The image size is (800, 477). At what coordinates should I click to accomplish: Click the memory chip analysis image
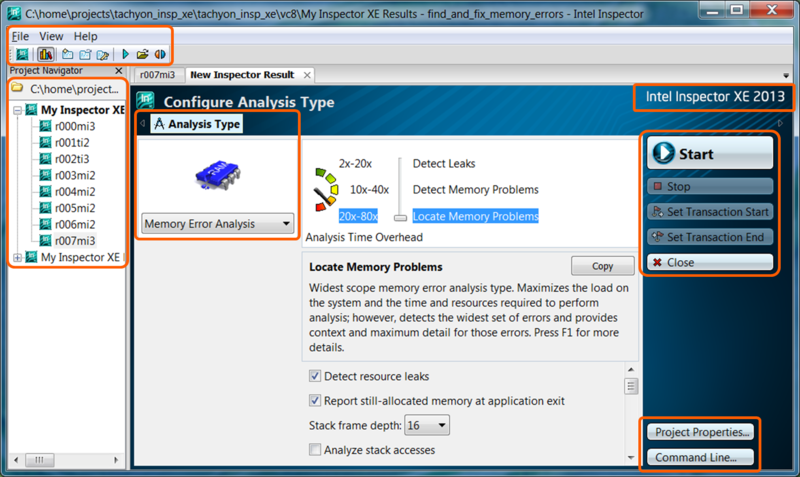pyautogui.click(x=218, y=175)
